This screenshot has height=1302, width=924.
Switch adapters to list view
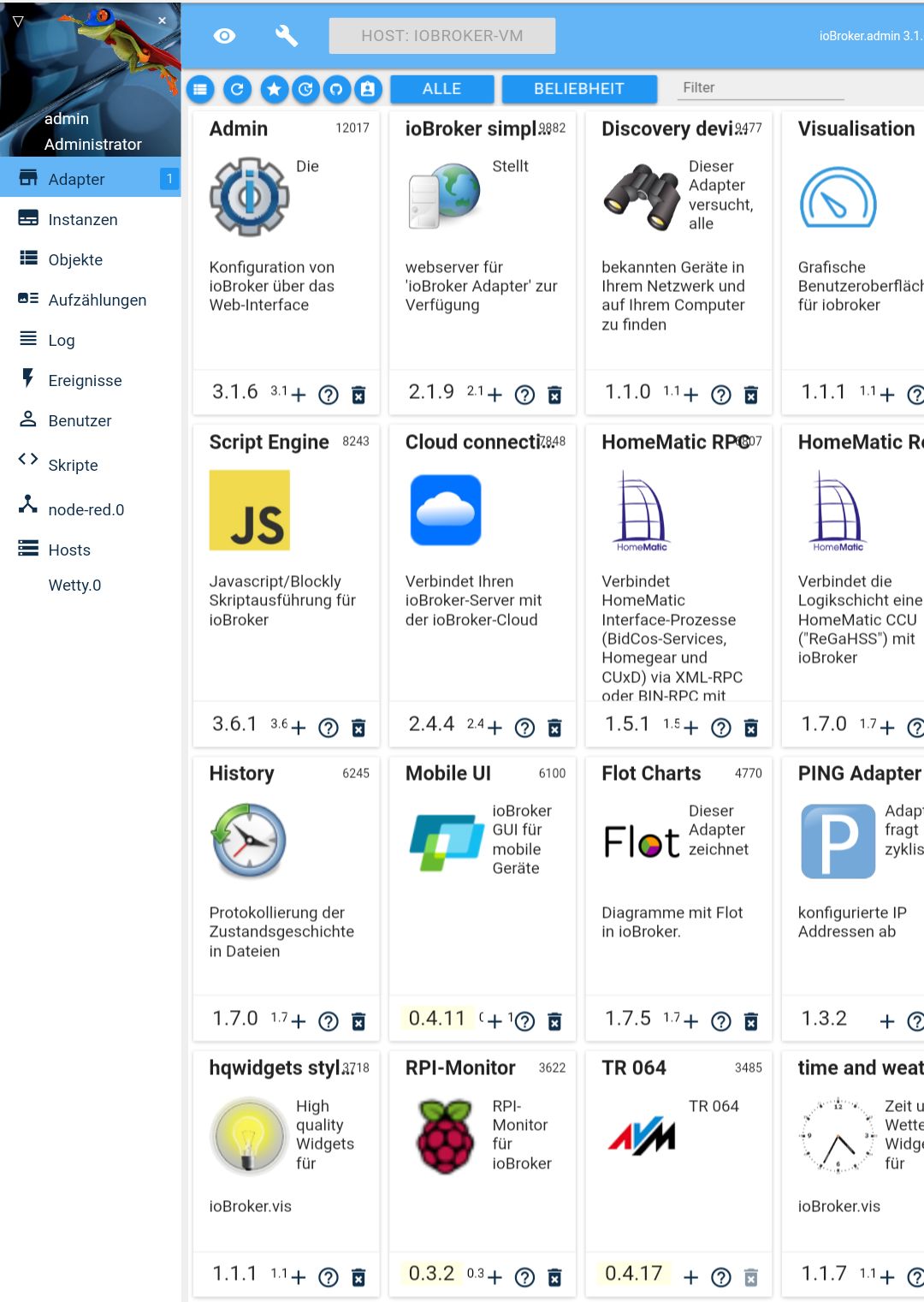tap(200, 88)
